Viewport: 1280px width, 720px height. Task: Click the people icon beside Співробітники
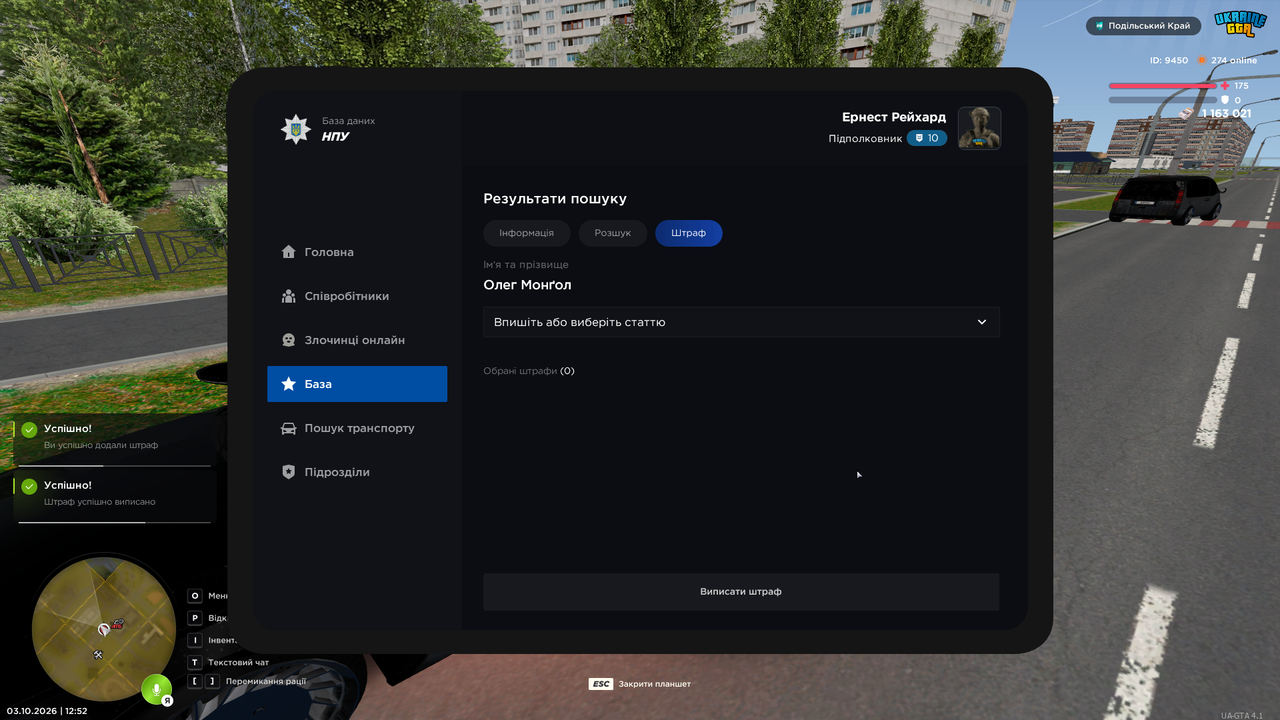pyautogui.click(x=288, y=296)
